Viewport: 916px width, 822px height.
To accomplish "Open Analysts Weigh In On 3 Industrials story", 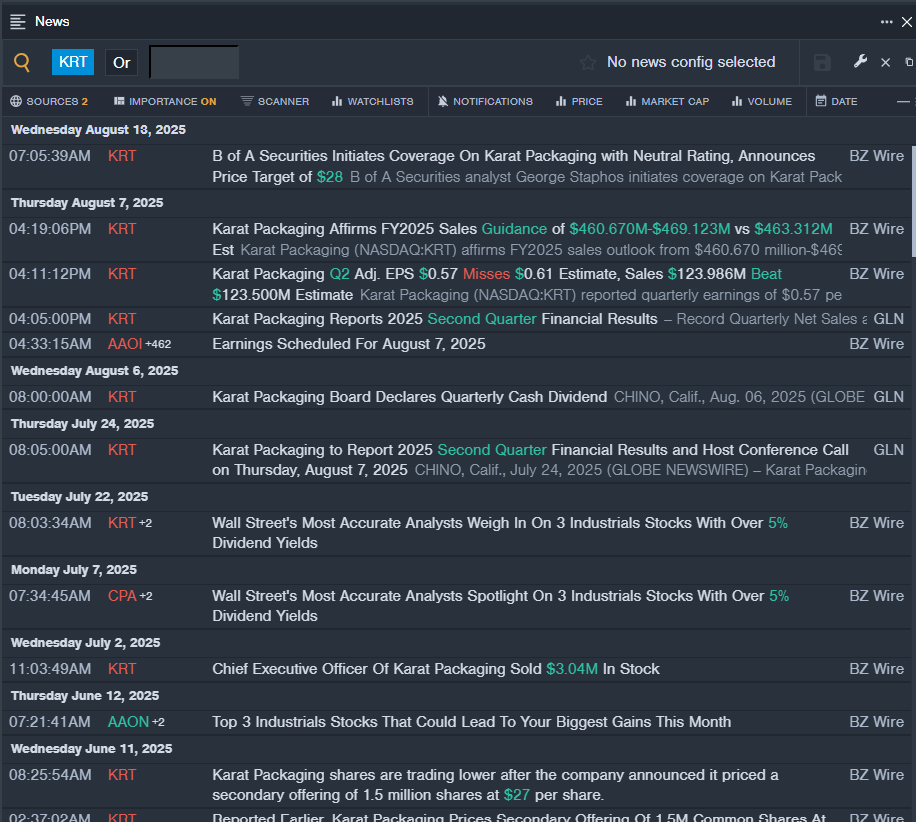I will click(x=500, y=533).
